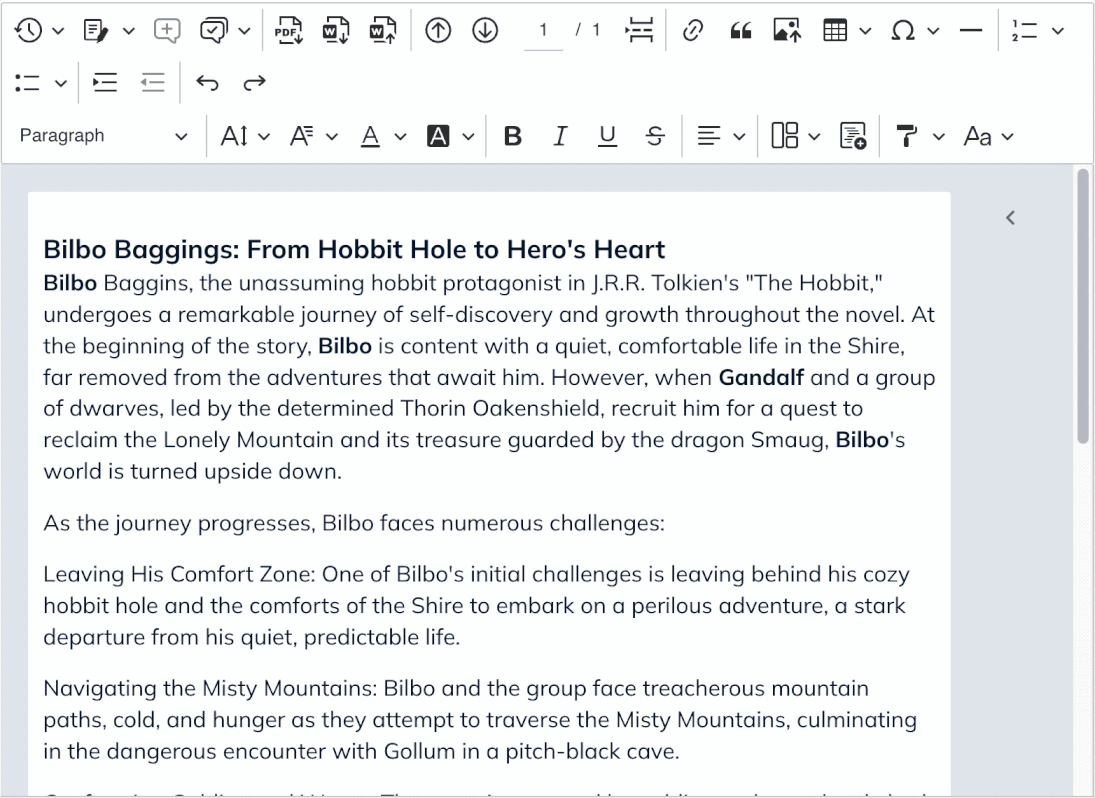Expand the text alignment options

tap(720, 136)
